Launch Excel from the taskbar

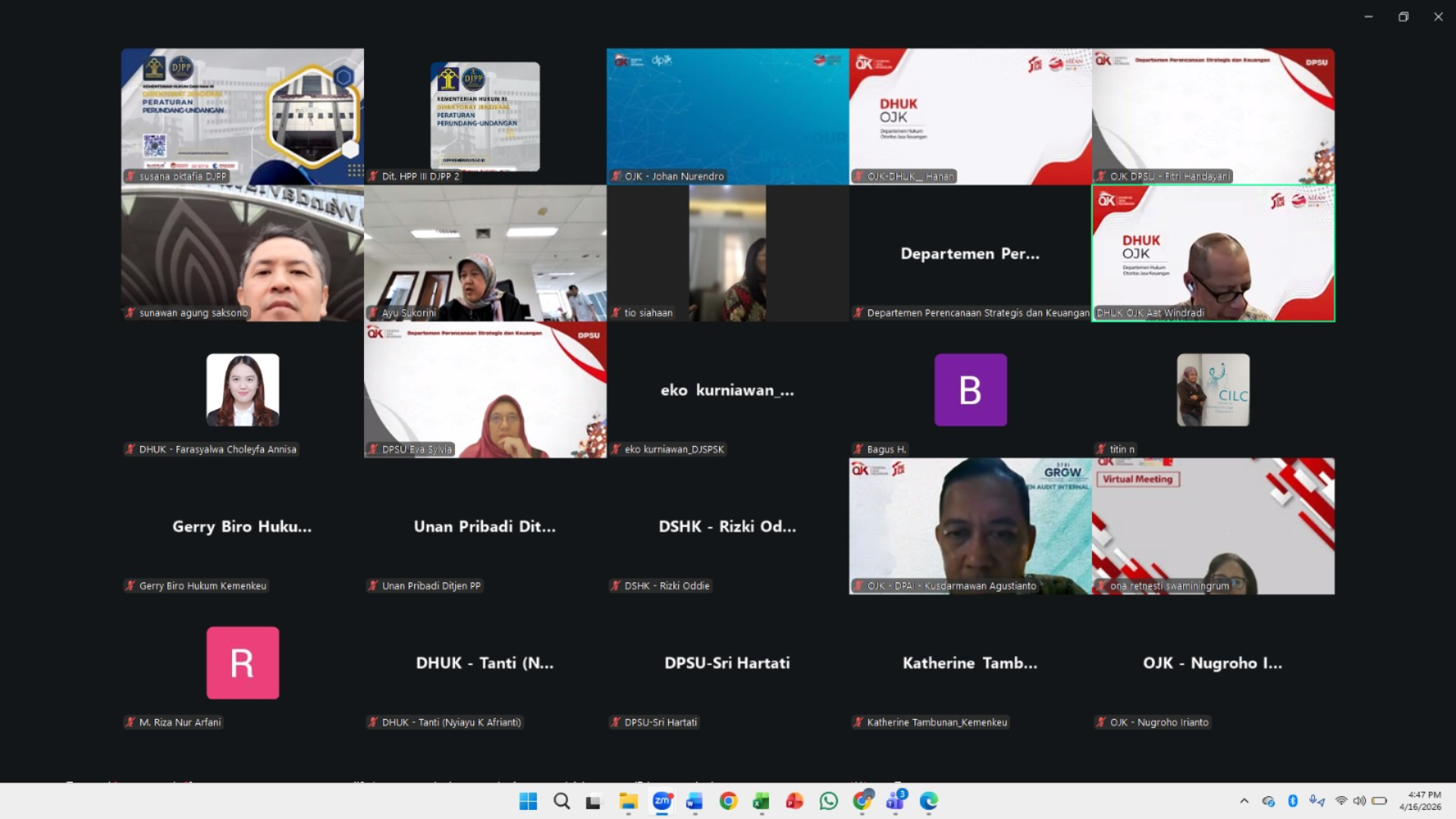pyautogui.click(x=761, y=801)
